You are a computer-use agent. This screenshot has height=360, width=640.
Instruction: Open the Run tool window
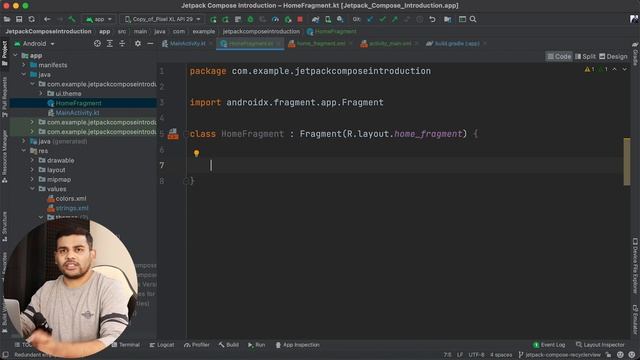(257, 345)
